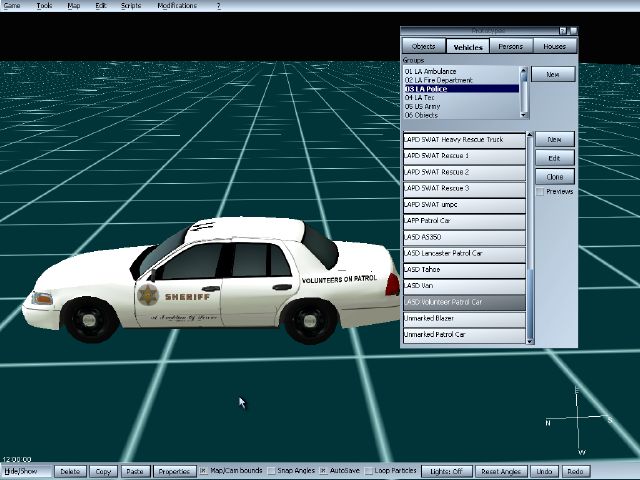The image size is (640, 480).
Task: Select LASD Van
Action: click(x=464, y=286)
